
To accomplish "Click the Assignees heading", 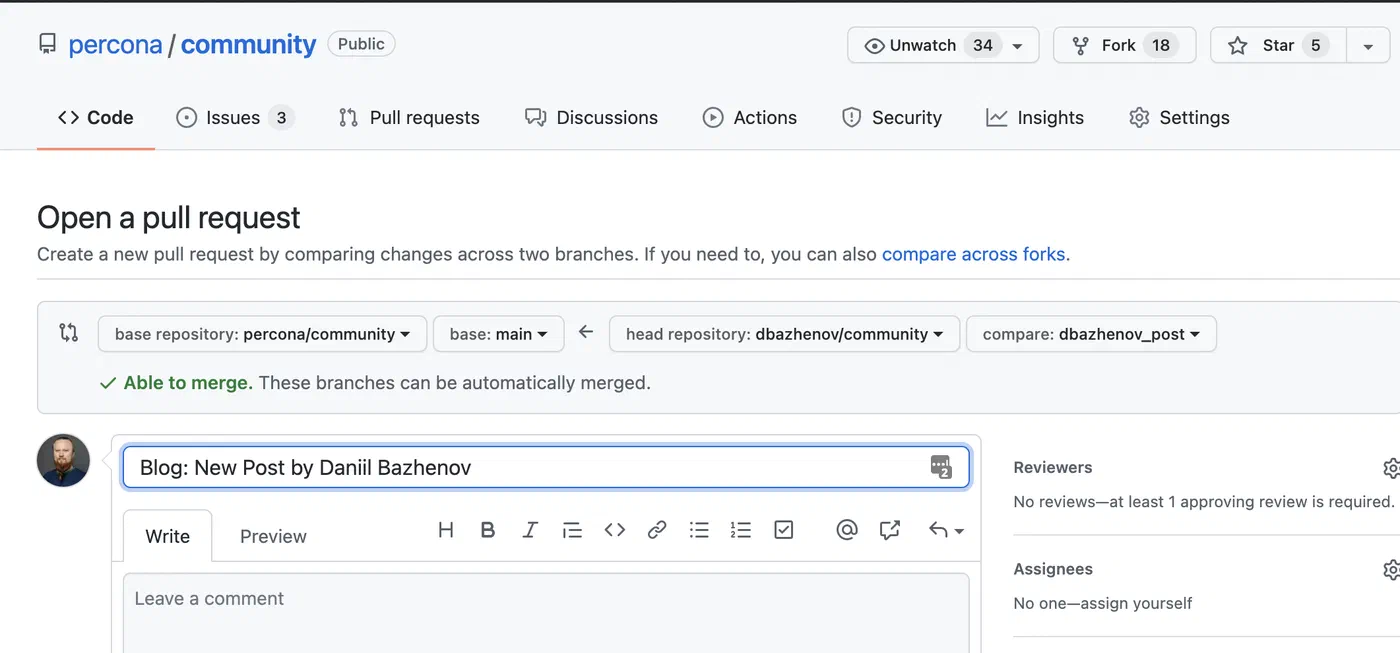I will (1053, 569).
